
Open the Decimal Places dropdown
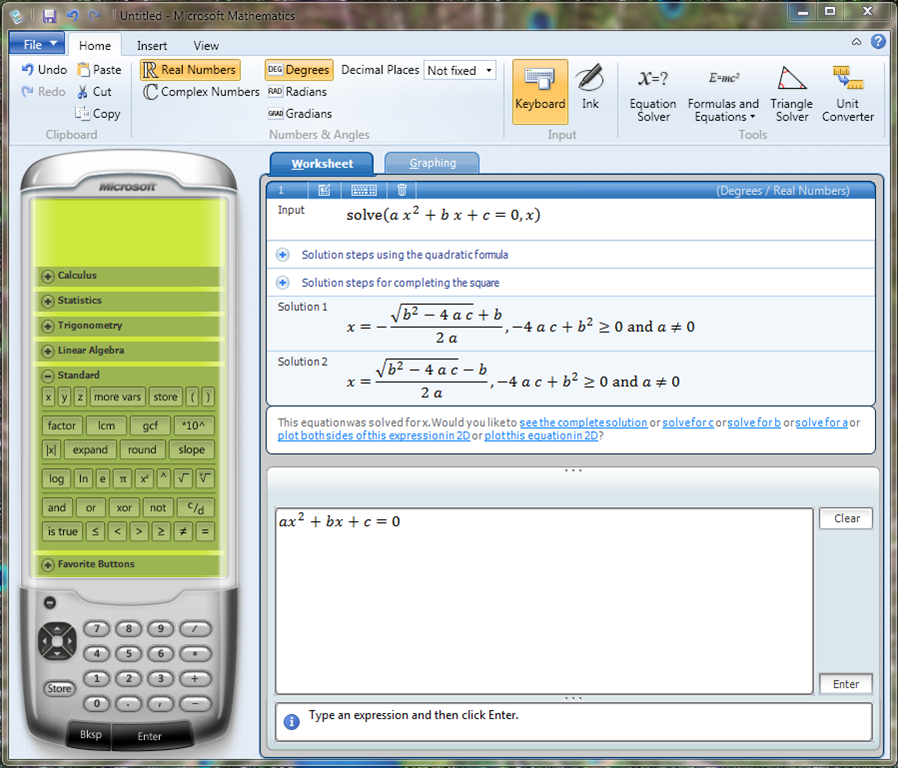(459, 70)
